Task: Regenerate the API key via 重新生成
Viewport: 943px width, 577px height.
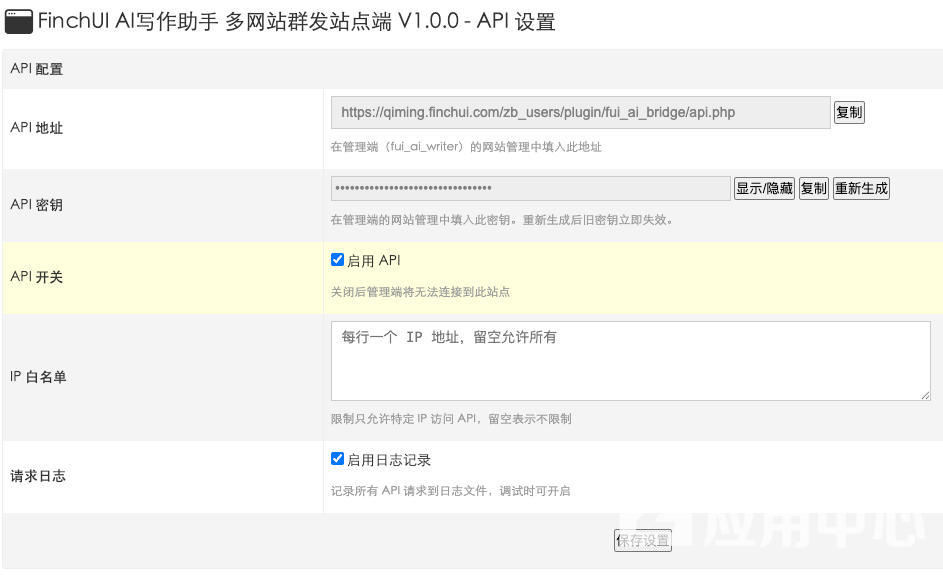Action: [861, 189]
